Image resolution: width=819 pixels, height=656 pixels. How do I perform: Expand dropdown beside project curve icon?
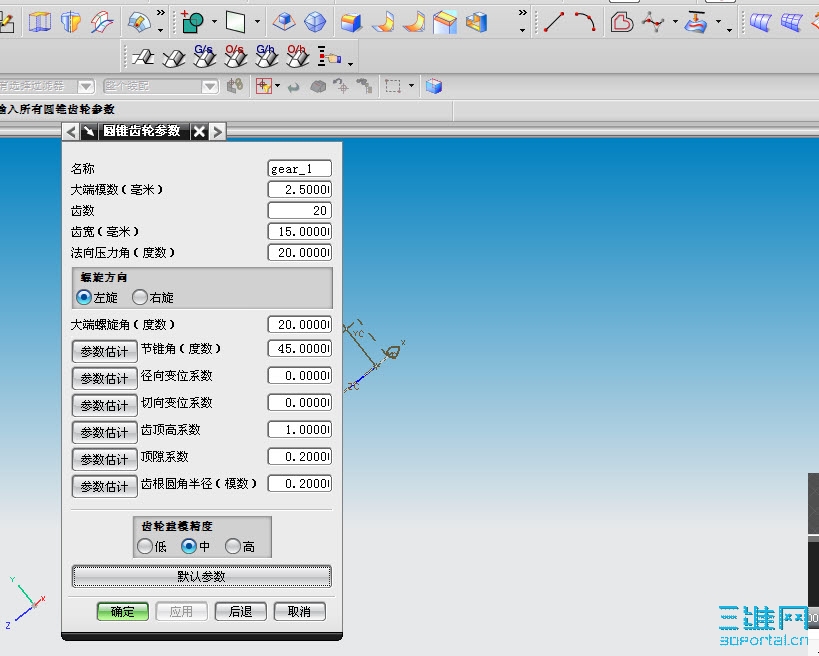pyautogui.click(x=719, y=22)
